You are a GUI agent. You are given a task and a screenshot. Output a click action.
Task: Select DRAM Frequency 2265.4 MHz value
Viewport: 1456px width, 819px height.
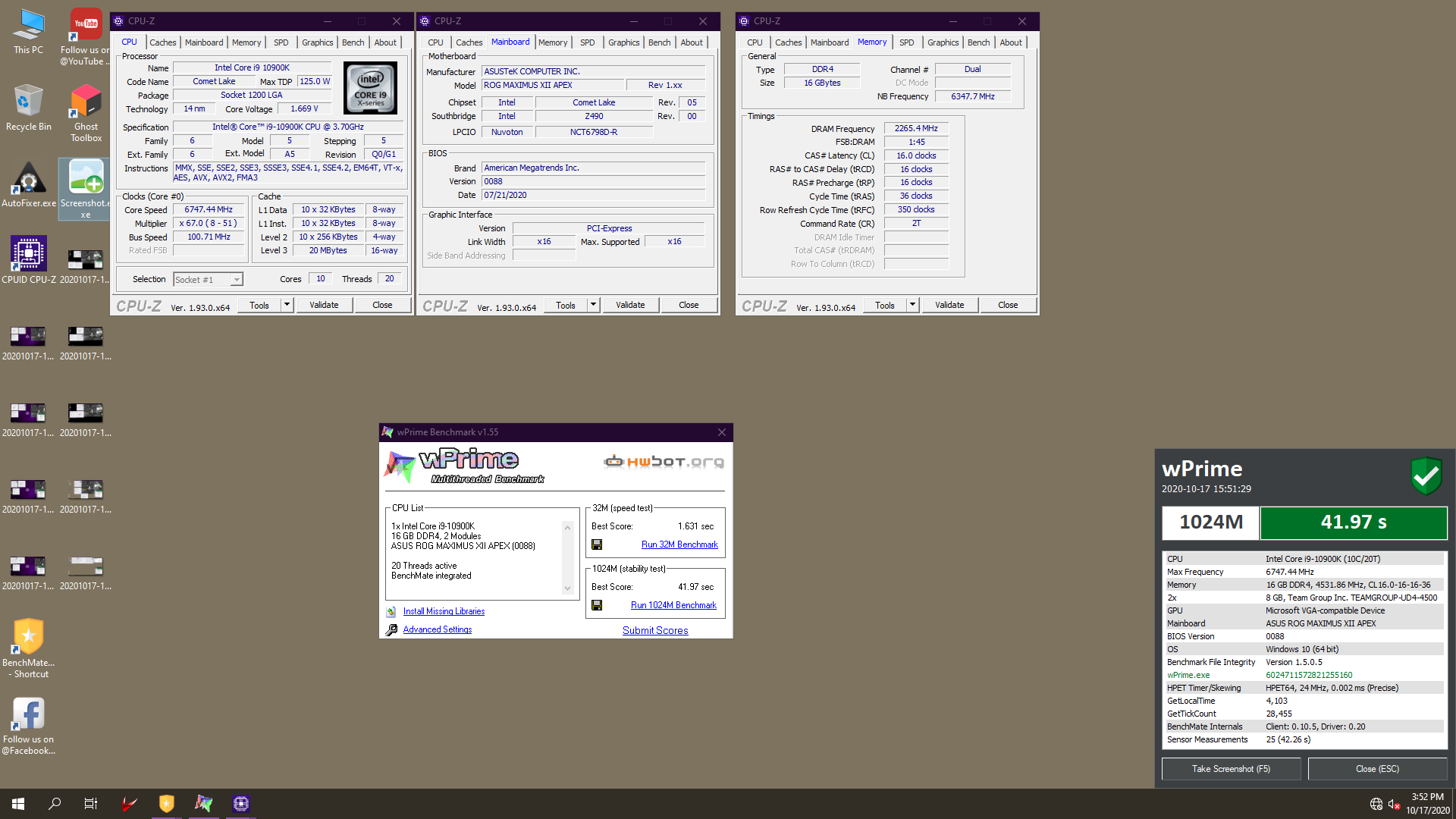coord(916,129)
